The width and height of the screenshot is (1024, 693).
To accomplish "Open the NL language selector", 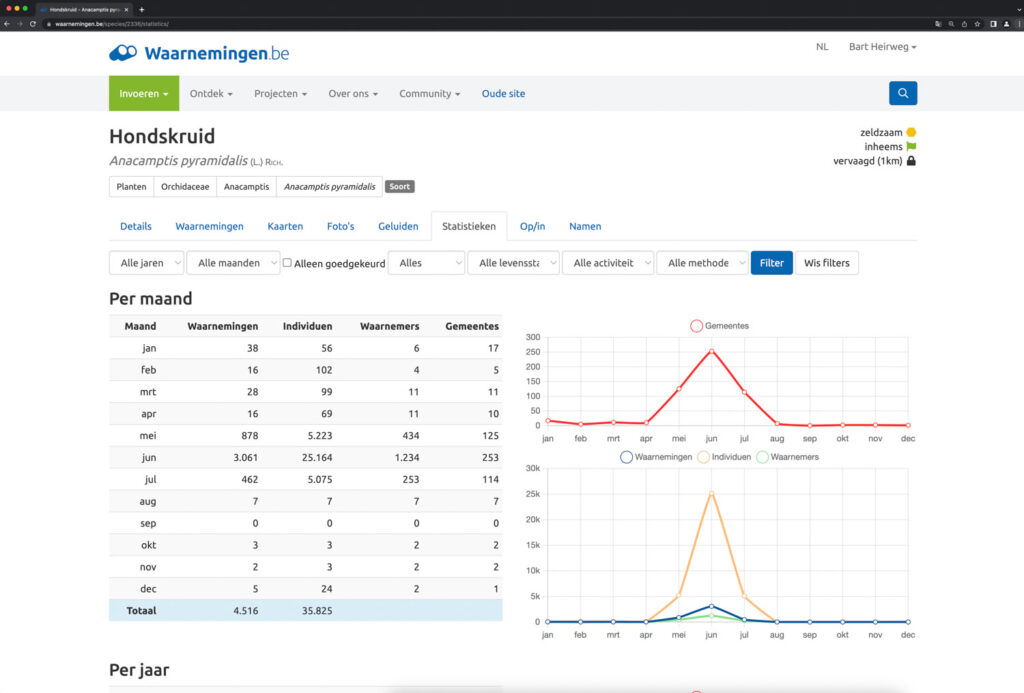I will 822,47.
